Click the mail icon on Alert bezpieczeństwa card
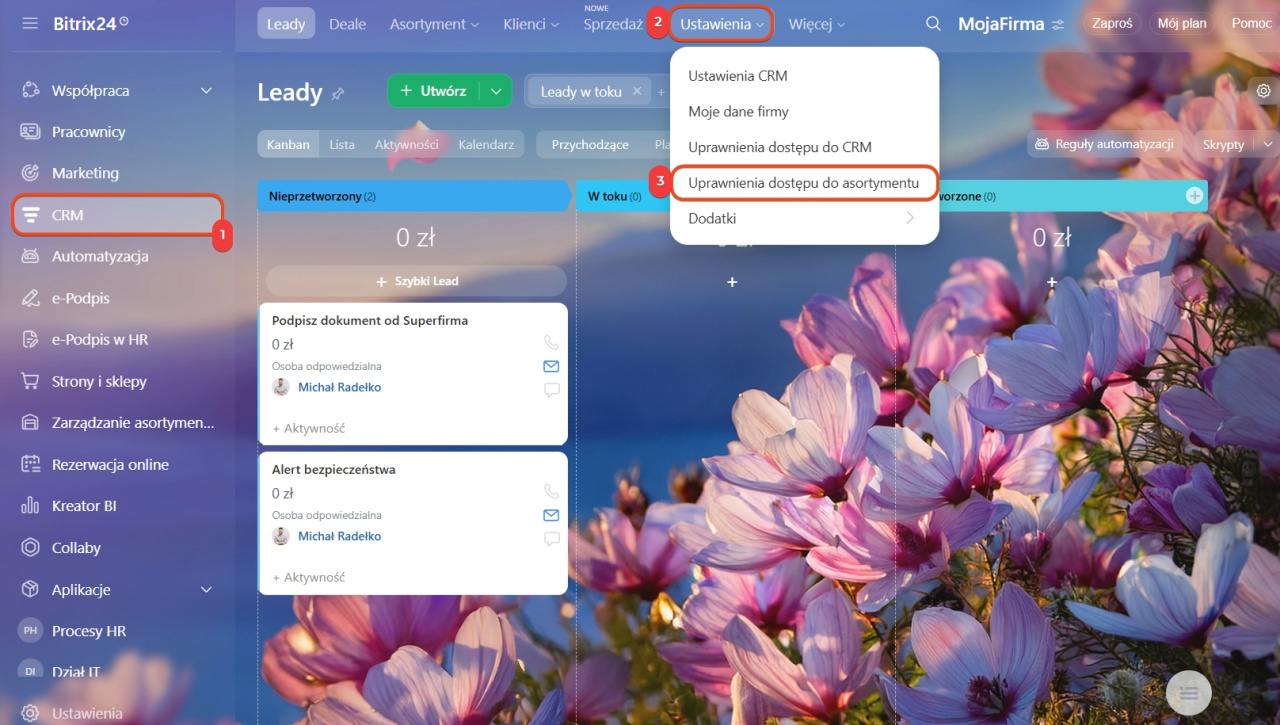1280x725 pixels. pos(551,515)
